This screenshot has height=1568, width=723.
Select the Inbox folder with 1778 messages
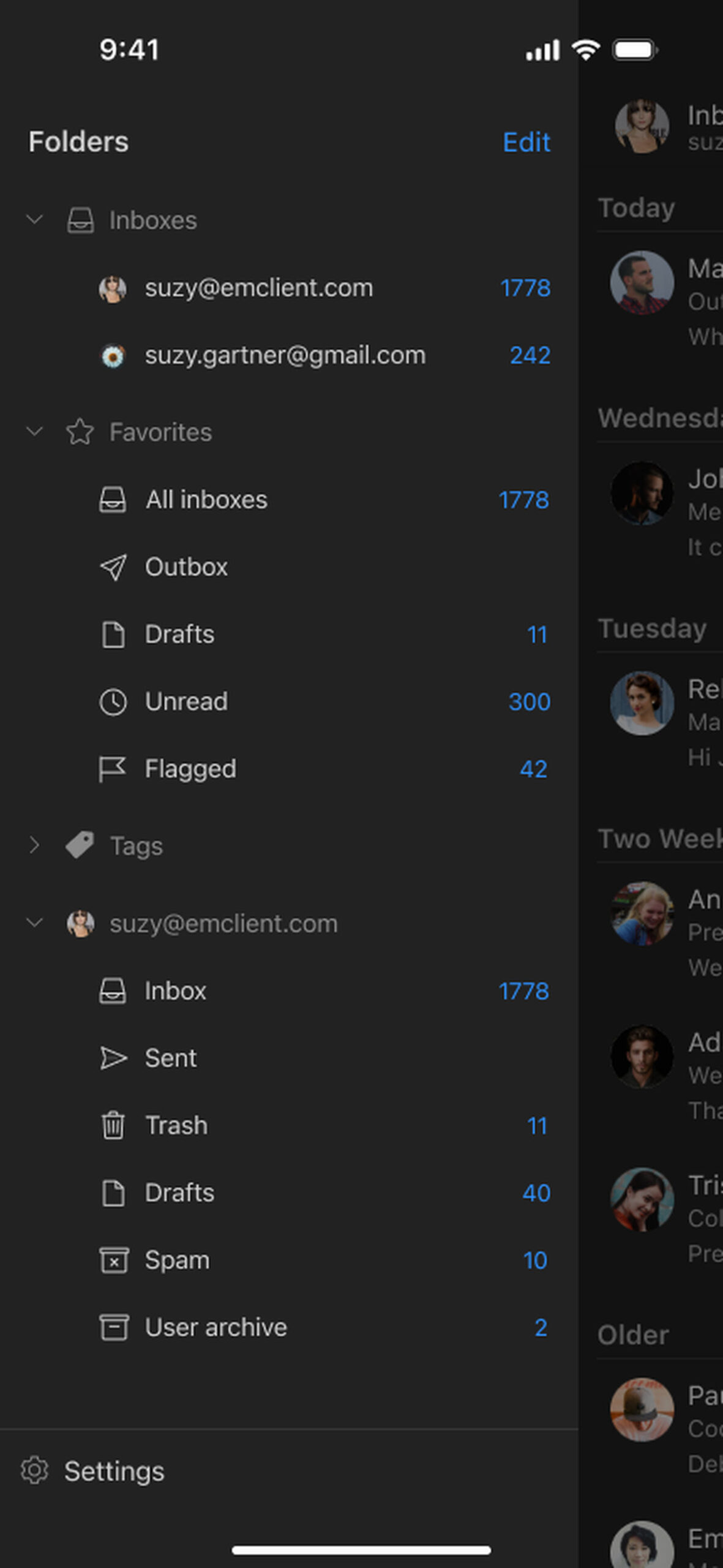[x=176, y=991]
